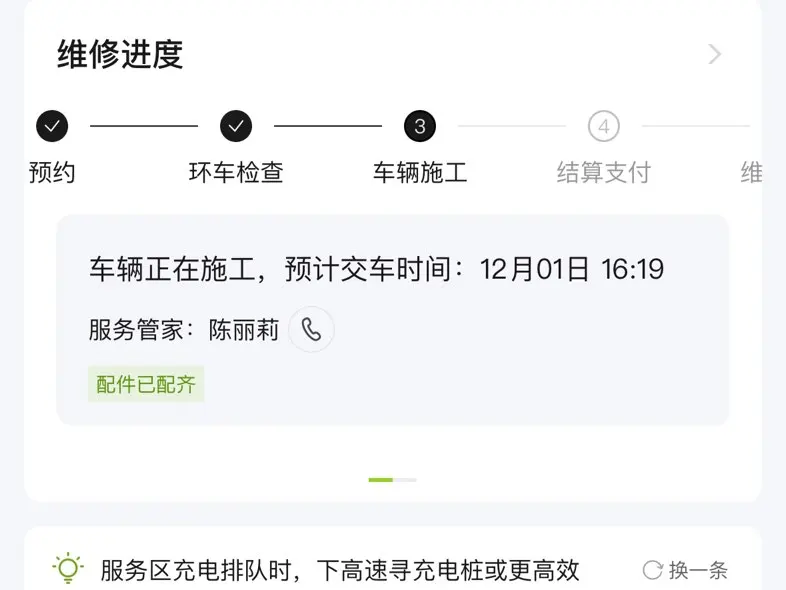Tap the 环车检查 checkmark step icon
This screenshot has height=590, width=786.
[236, 126]
